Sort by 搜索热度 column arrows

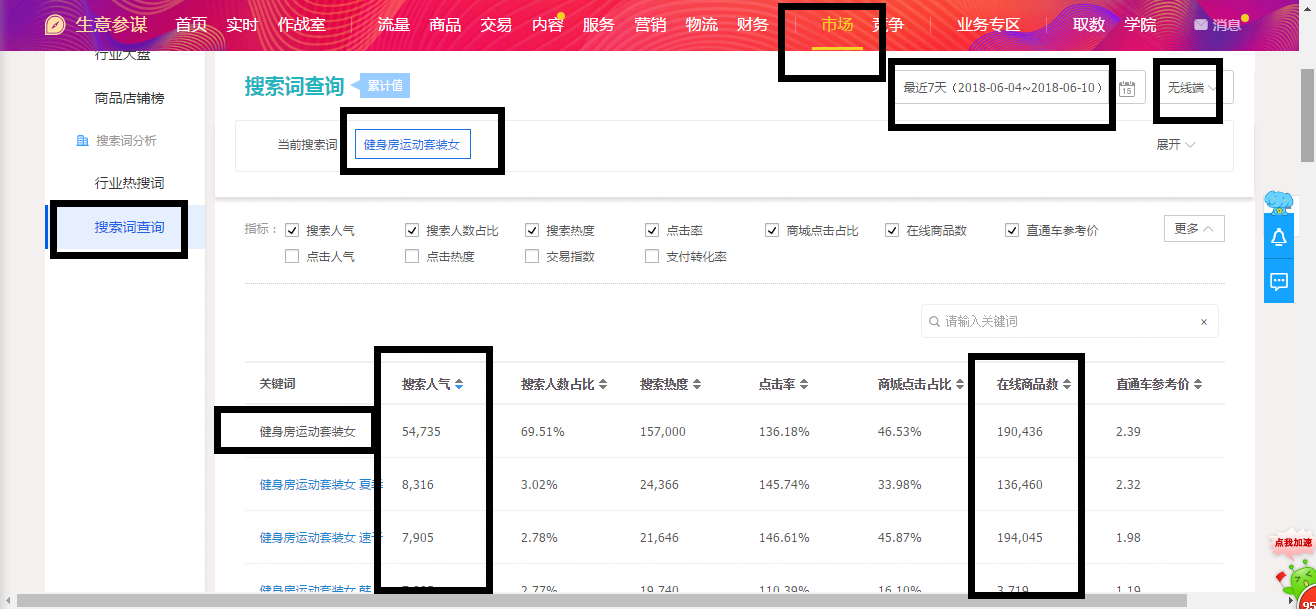pyautogui.click(x=697, y=385)
